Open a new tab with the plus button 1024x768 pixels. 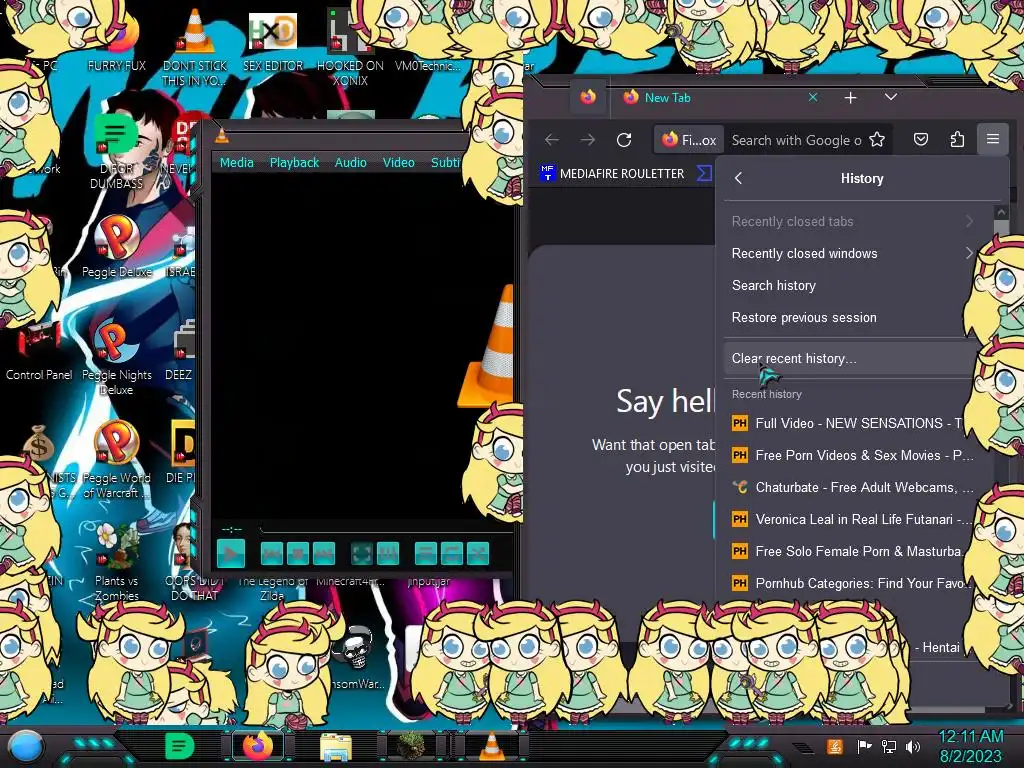(x=850, y=98)
